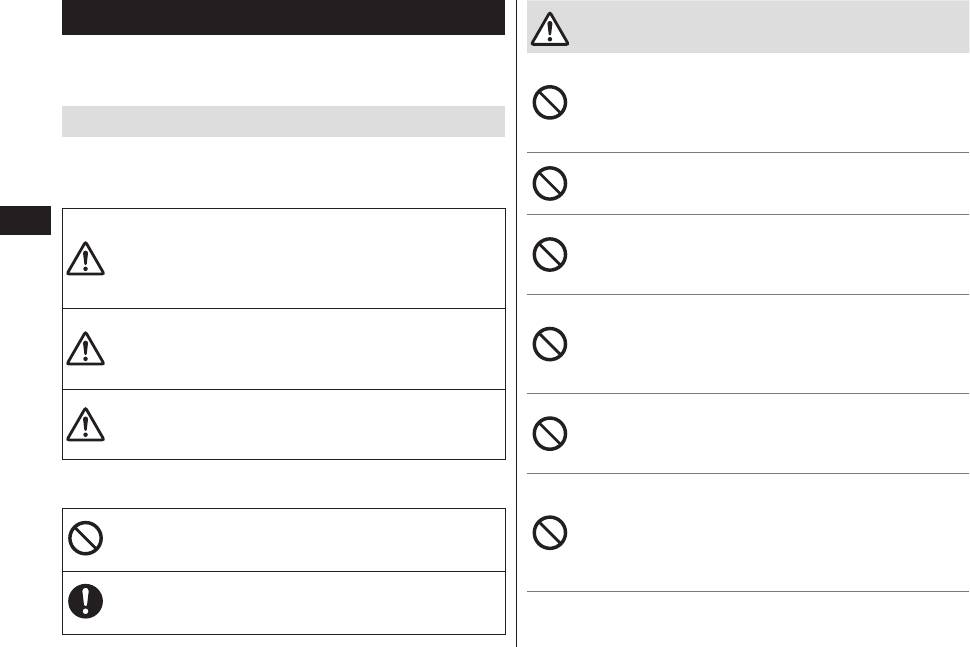Click the gray section bar in left column
970x647 pixels.
pyautogui.click(x=283, y=121)
